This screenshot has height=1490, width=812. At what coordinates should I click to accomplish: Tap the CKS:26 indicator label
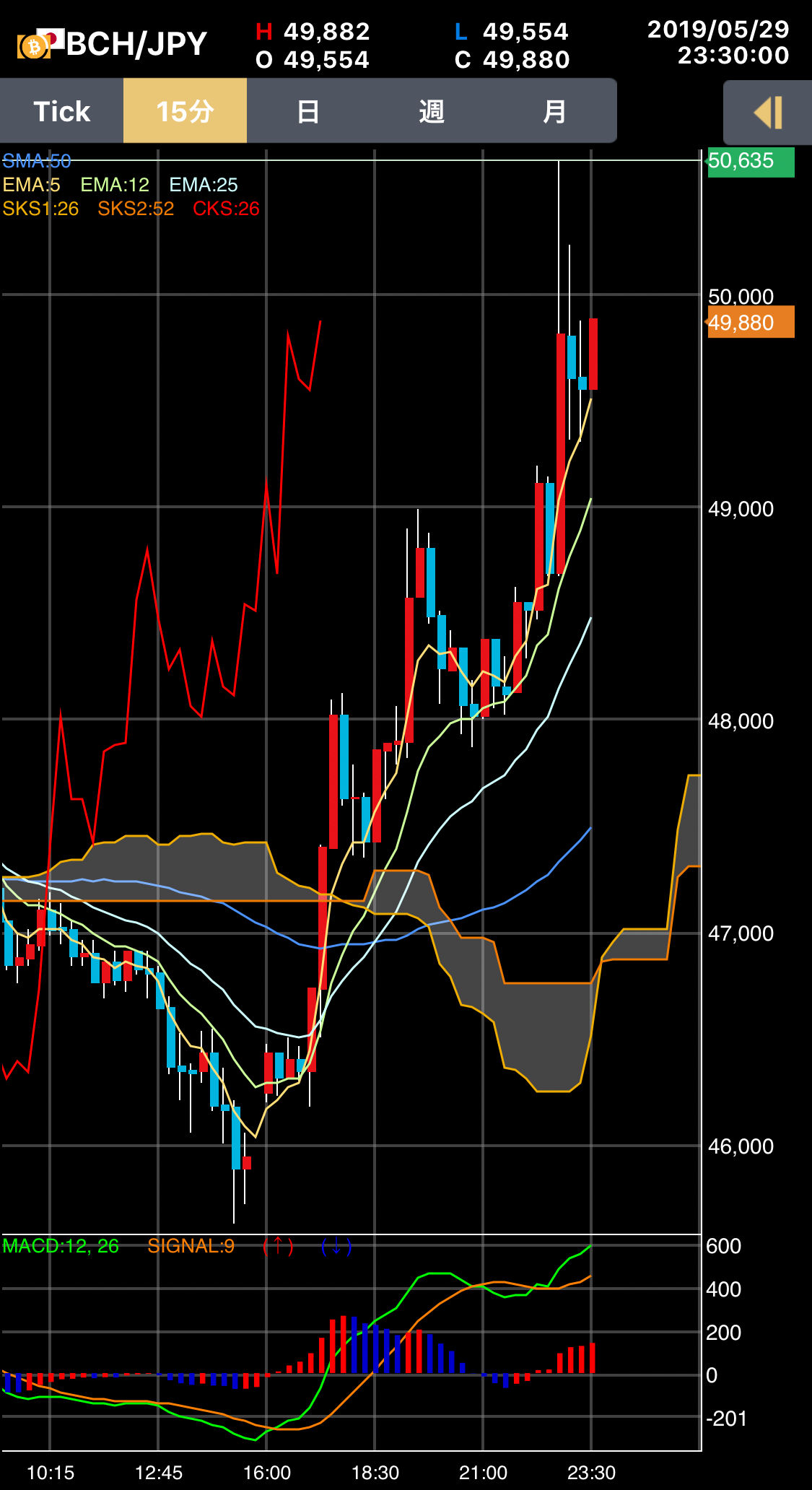(x=226, y=209)
